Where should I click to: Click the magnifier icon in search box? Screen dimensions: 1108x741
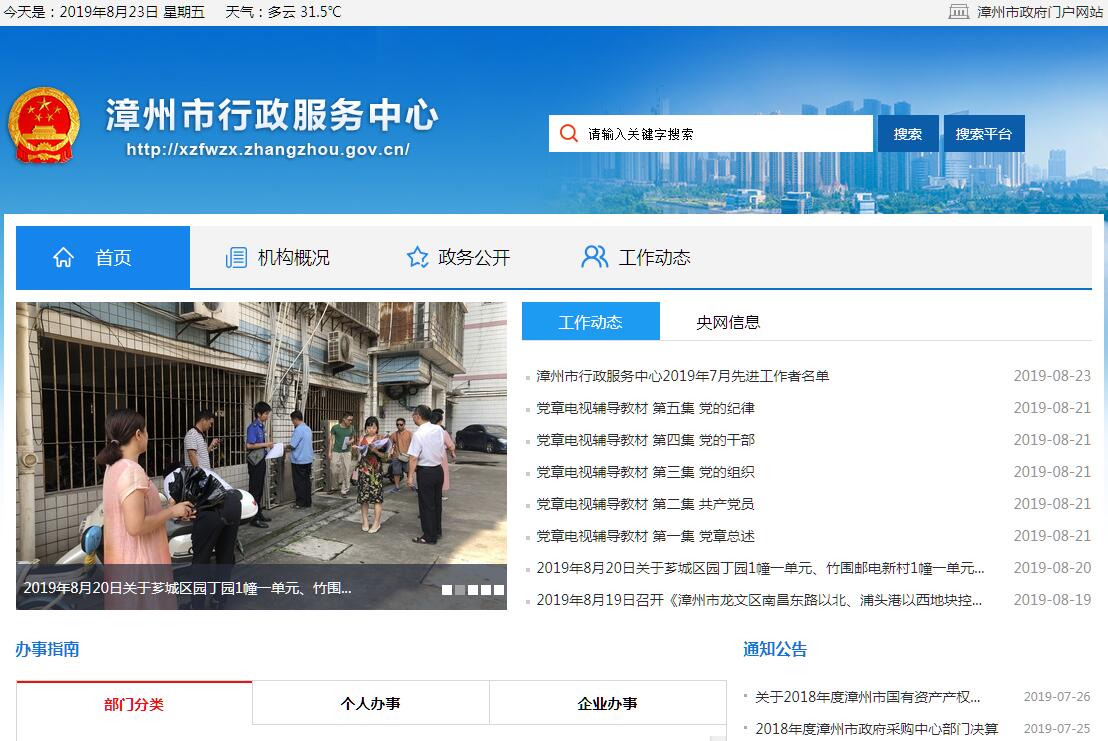568,134
